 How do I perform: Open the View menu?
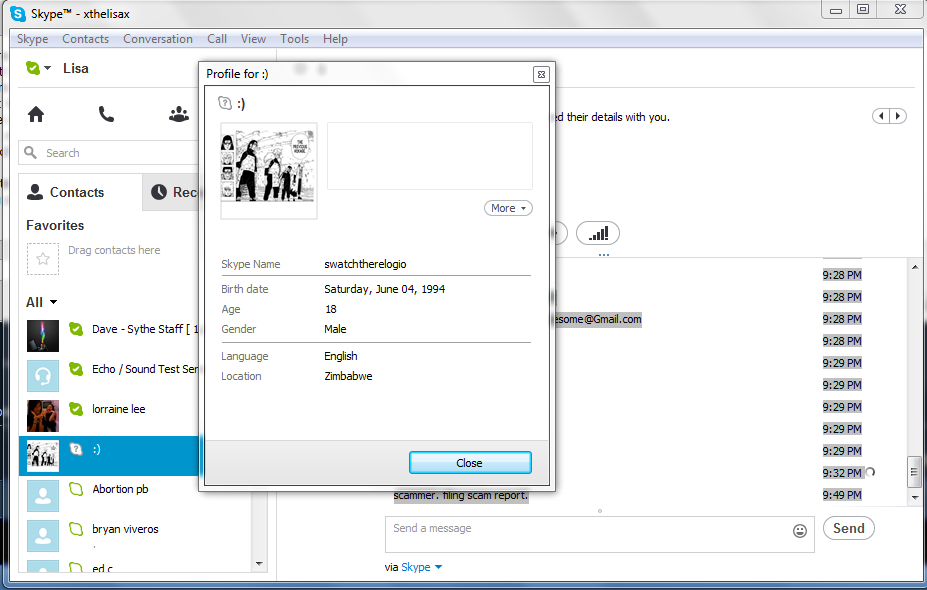(x=253, y=39)
